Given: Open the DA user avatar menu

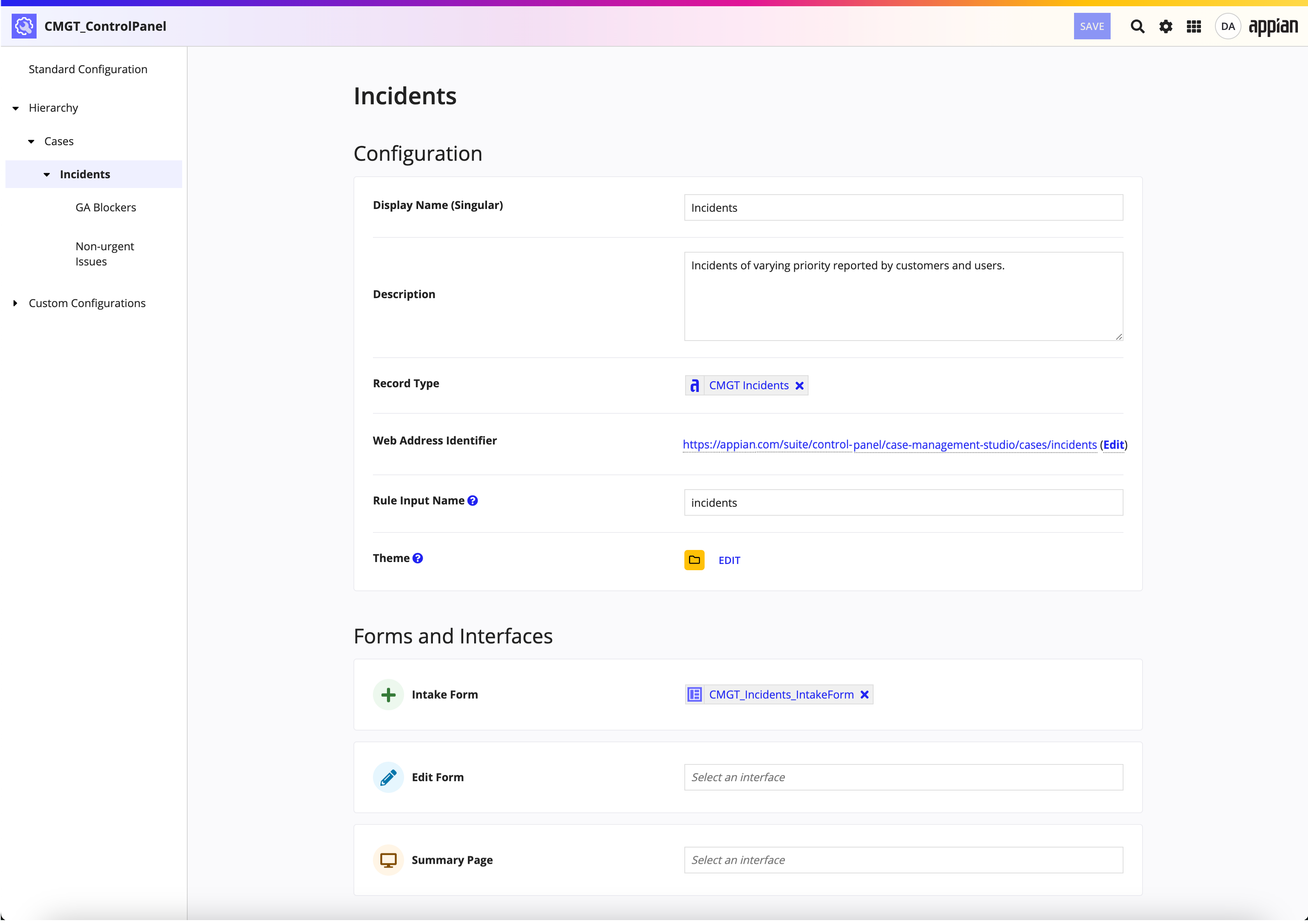Looking at the screenshot, I should pos(1228,26).
